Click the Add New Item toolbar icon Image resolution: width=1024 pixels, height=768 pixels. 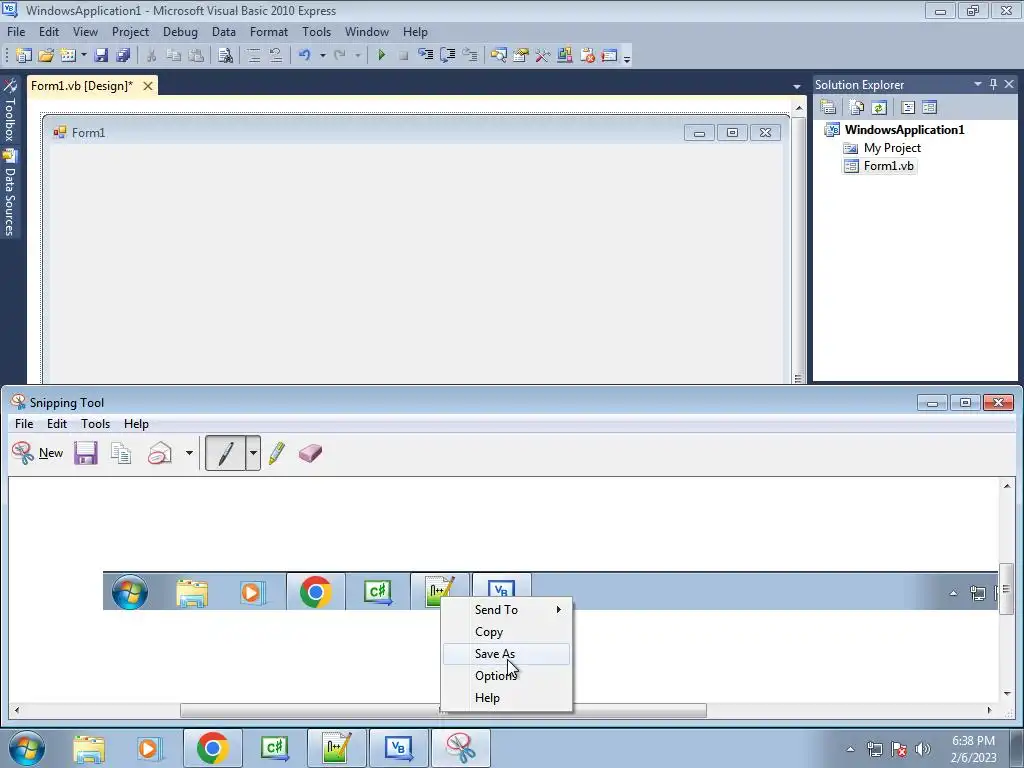pyautogui.click(x=68, y=56)
